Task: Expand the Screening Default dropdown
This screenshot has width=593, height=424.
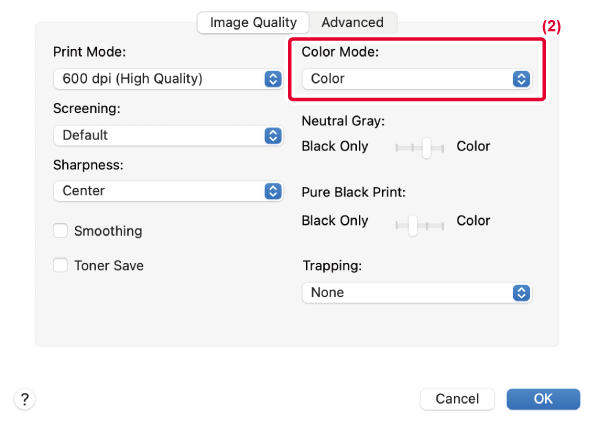Action: (168, 136)
